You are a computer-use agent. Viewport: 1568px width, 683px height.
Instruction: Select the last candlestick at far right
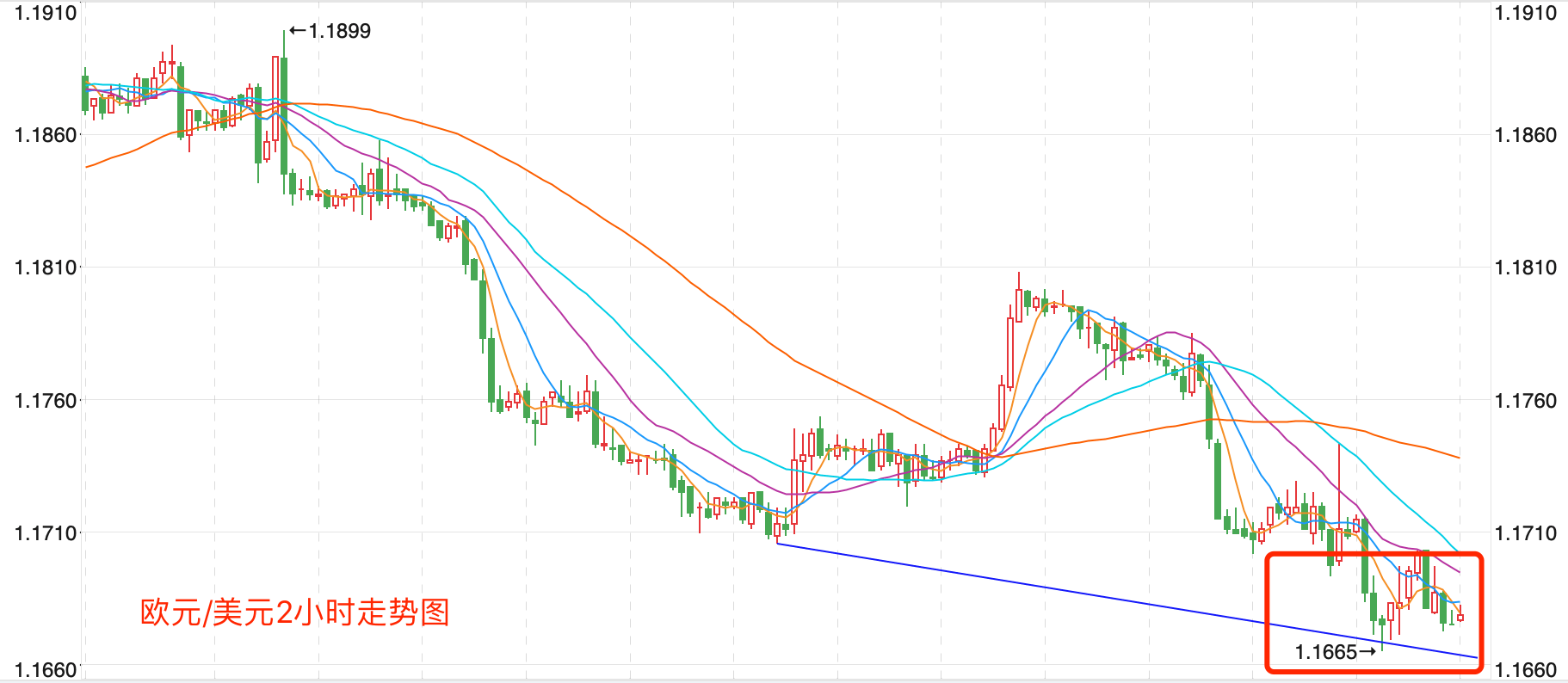1460,616
